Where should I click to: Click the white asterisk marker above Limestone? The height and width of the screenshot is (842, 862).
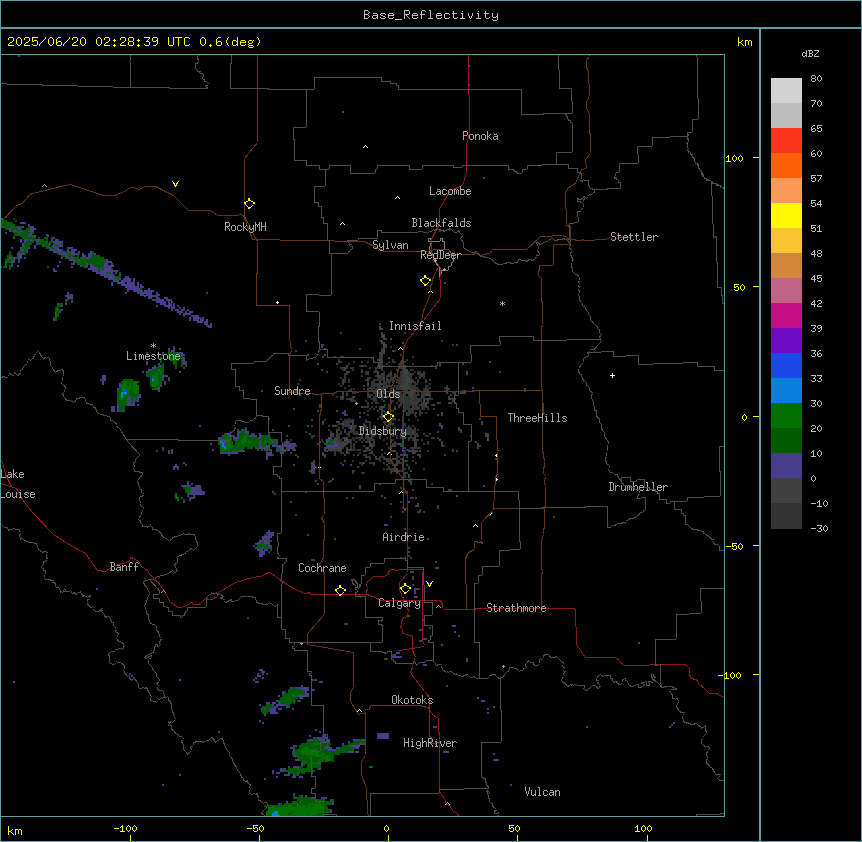pyautogui.click(x=153, y=346)
